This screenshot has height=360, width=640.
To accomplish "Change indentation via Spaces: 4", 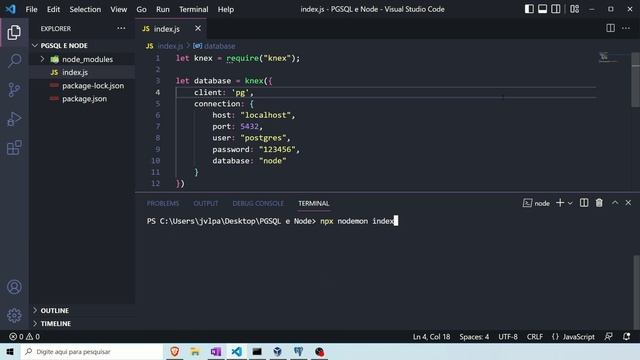I will tap(474, 337).
